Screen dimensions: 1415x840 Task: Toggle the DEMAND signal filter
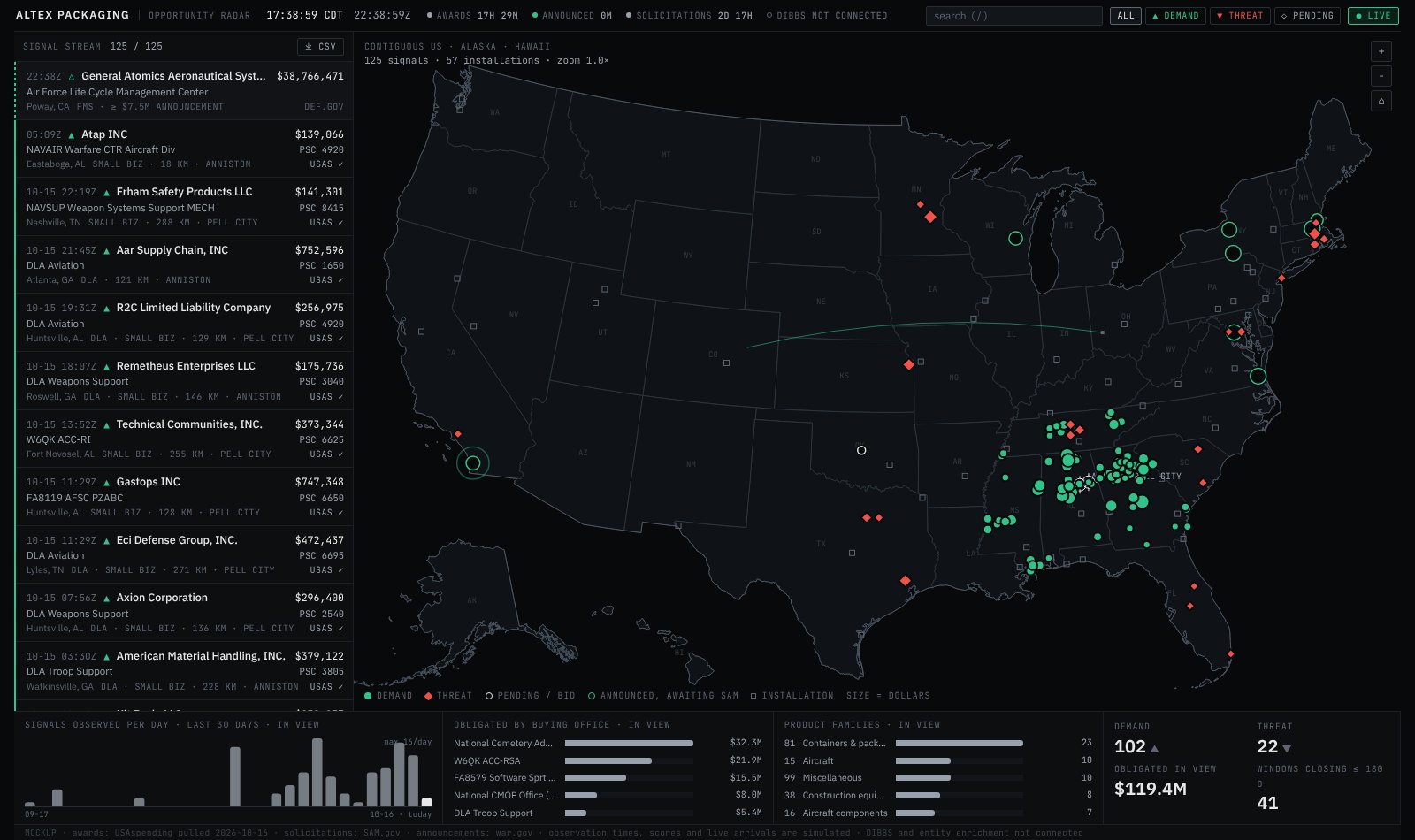click(1175, 16)
